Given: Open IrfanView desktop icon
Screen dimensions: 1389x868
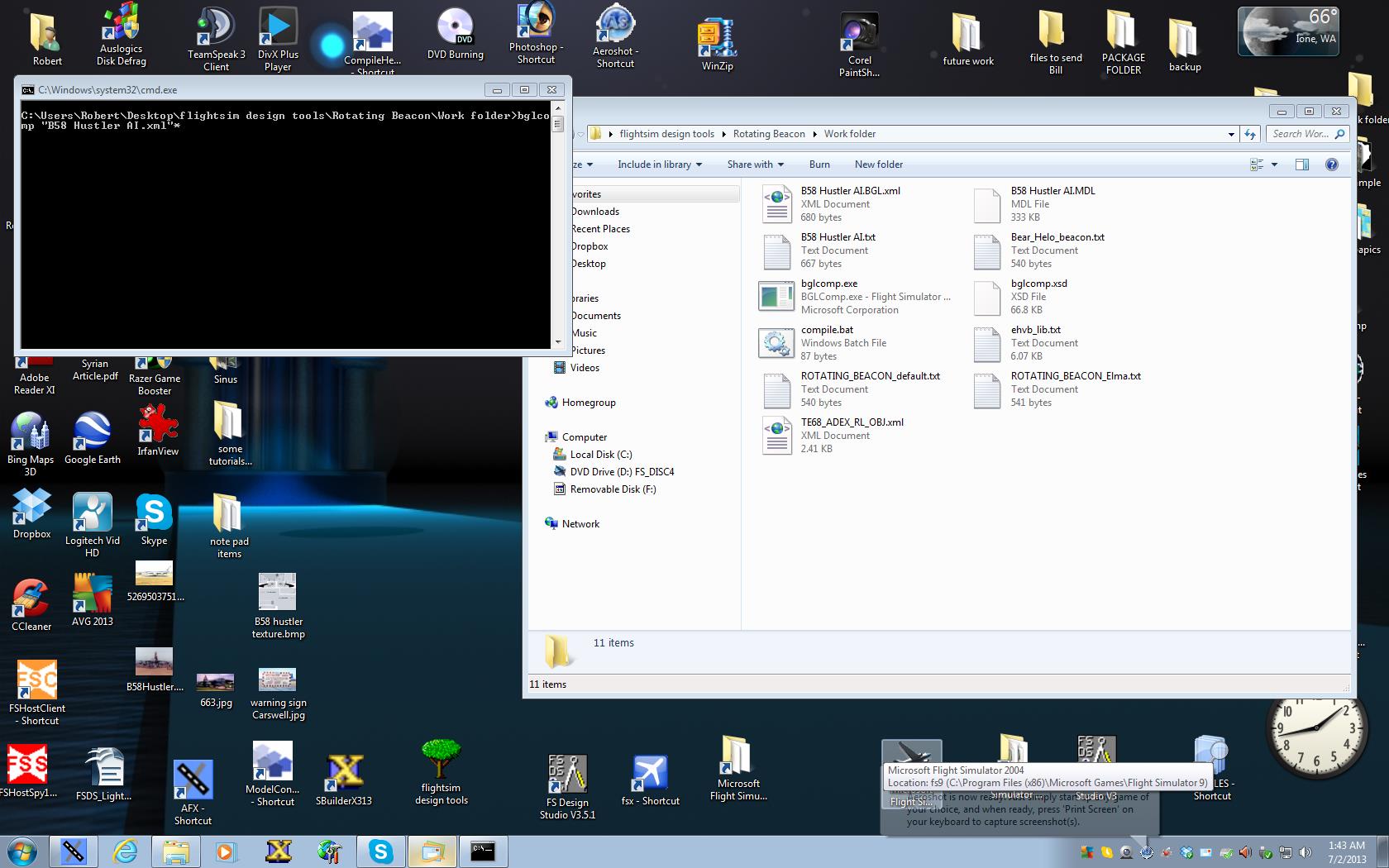Looking at the screenshot, I should coord(158,431).
